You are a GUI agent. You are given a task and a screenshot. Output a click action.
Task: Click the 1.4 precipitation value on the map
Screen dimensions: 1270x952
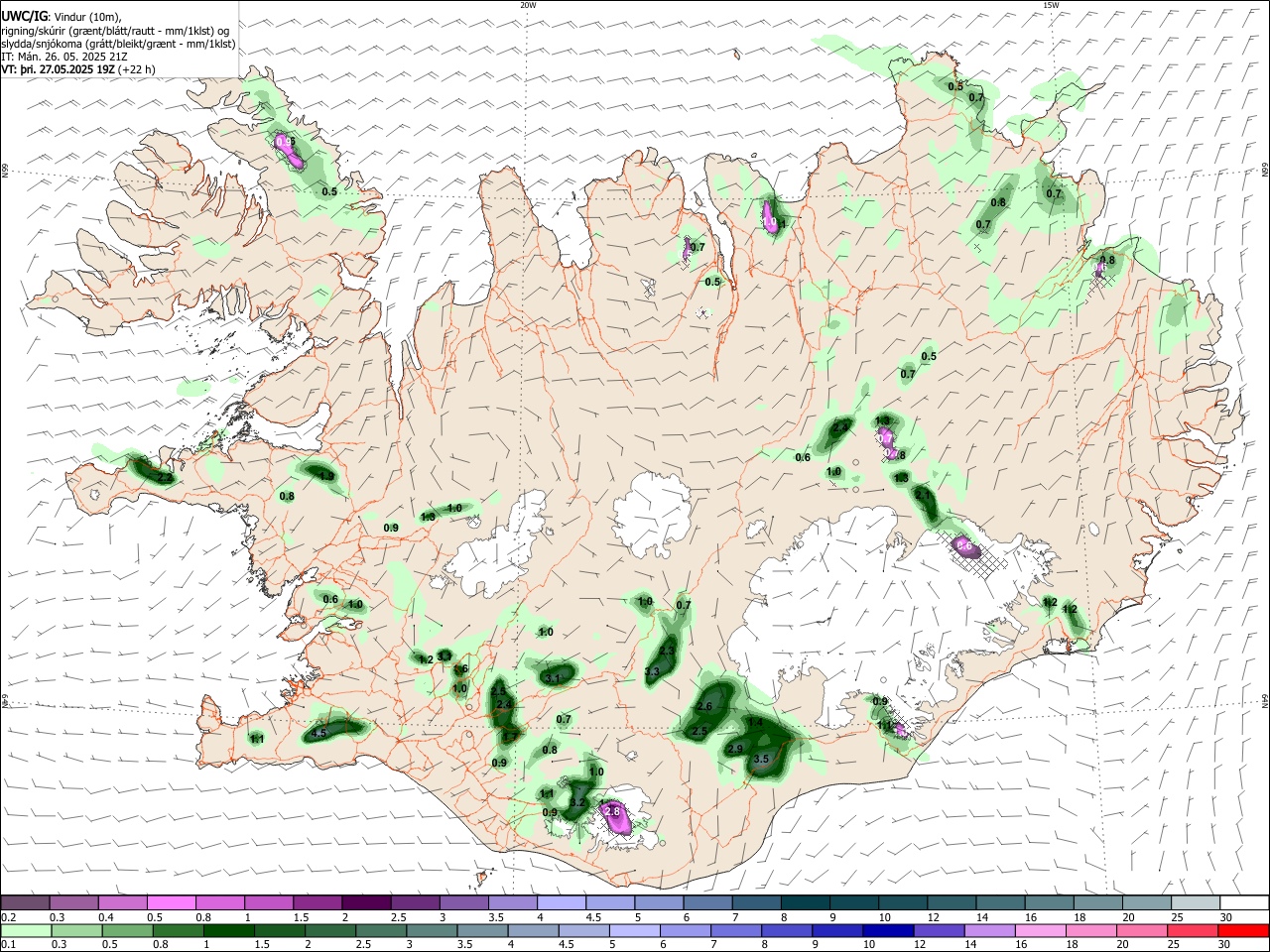(x=755, y=723)
